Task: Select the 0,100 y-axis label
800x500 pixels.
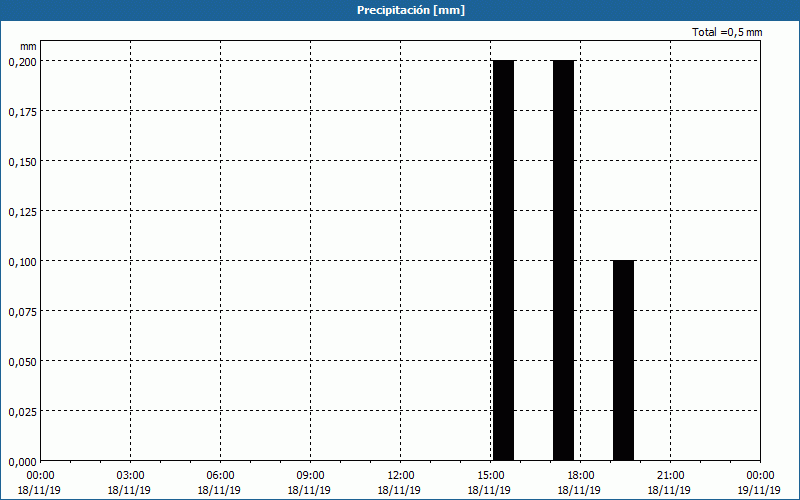Action: pos(22,261)
